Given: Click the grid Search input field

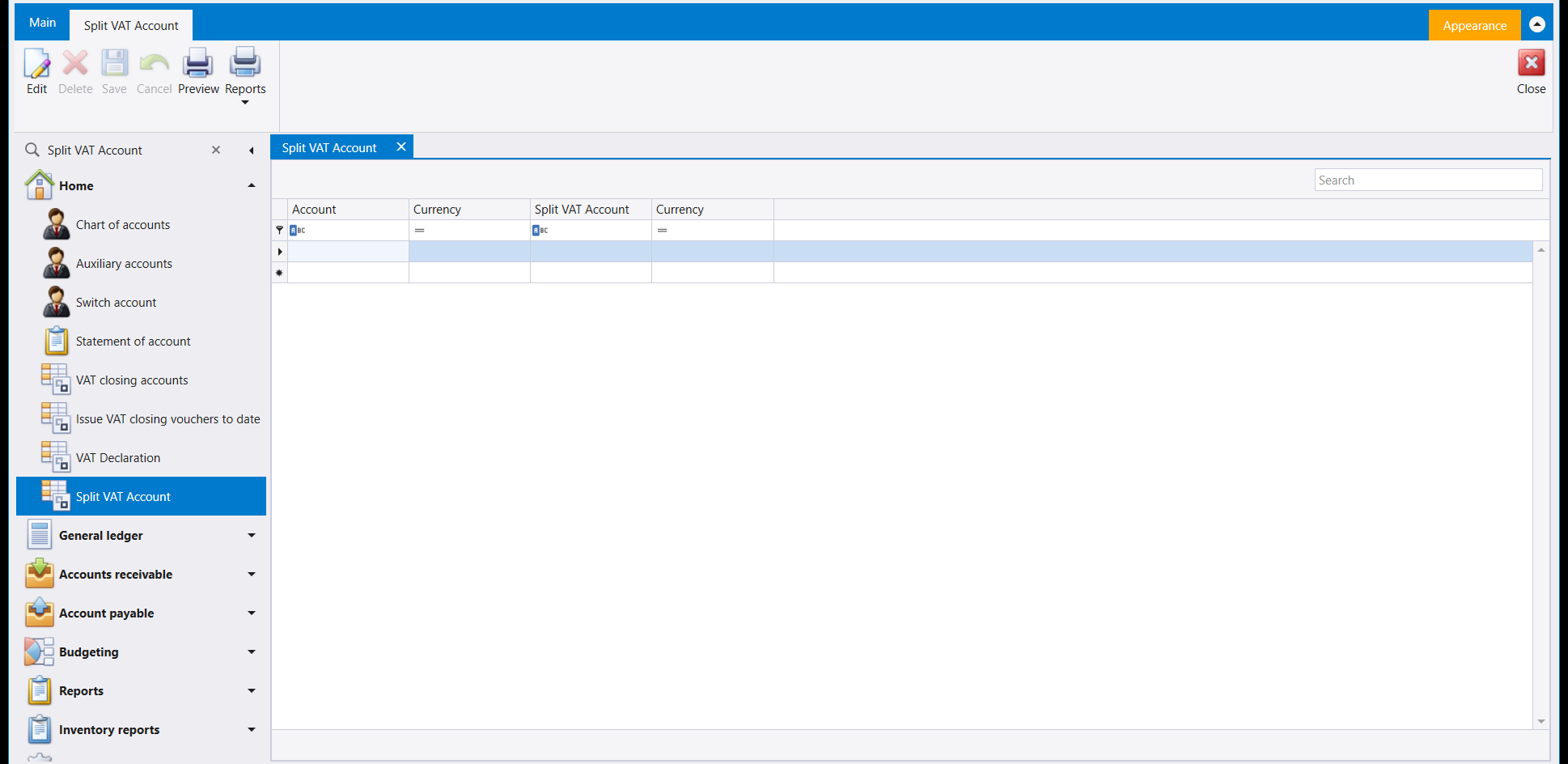Looking at the screenshot, I should [1428, 180].
